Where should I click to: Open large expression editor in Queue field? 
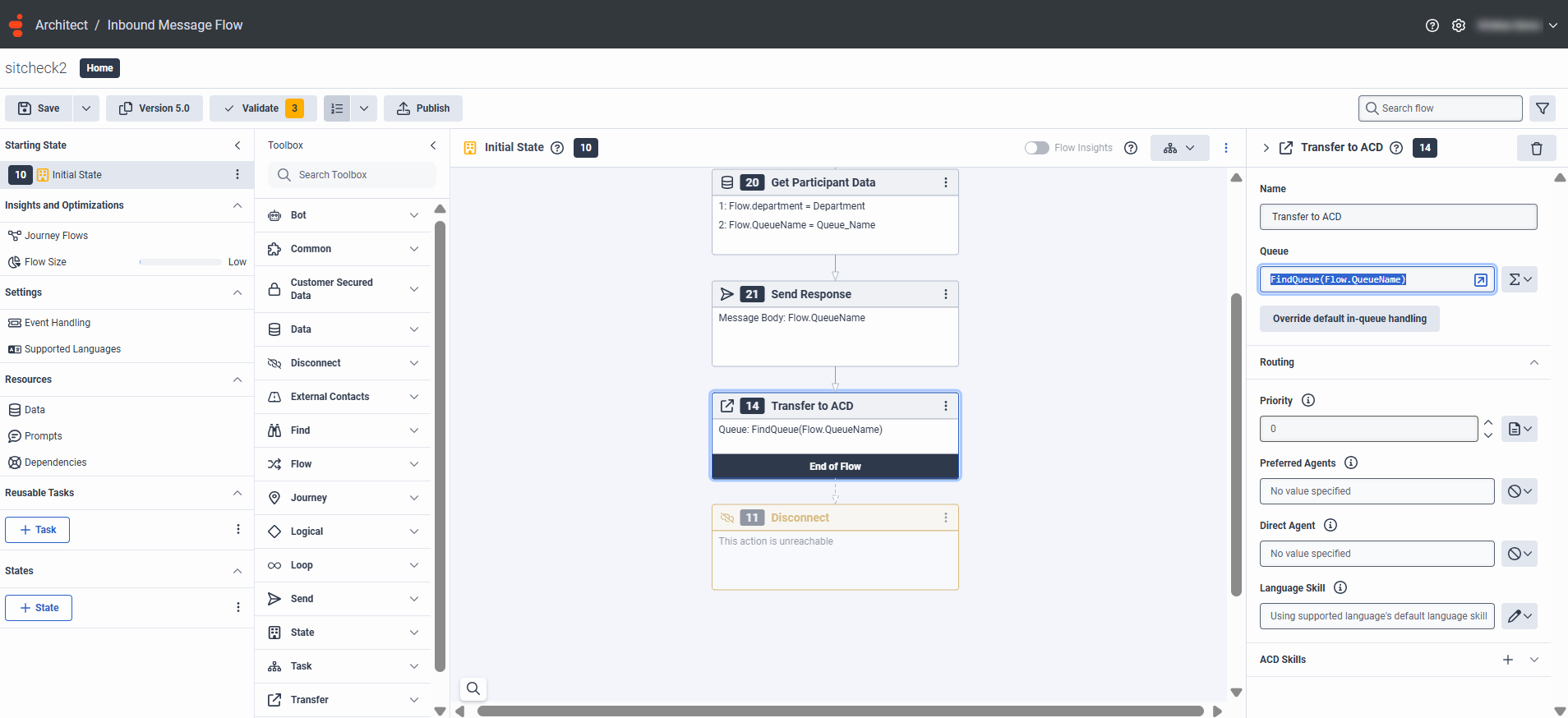[1480, 280]
